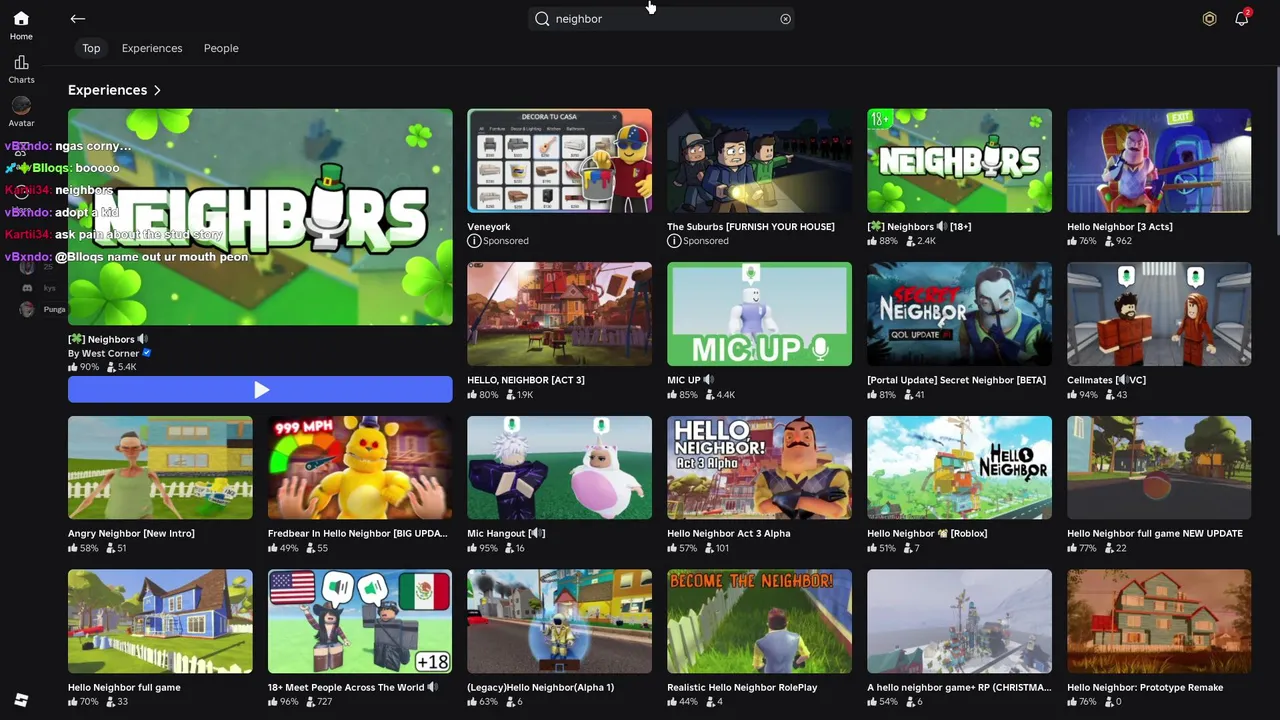Click [Portal Update] Secret Neighbor title

point(956,380)
